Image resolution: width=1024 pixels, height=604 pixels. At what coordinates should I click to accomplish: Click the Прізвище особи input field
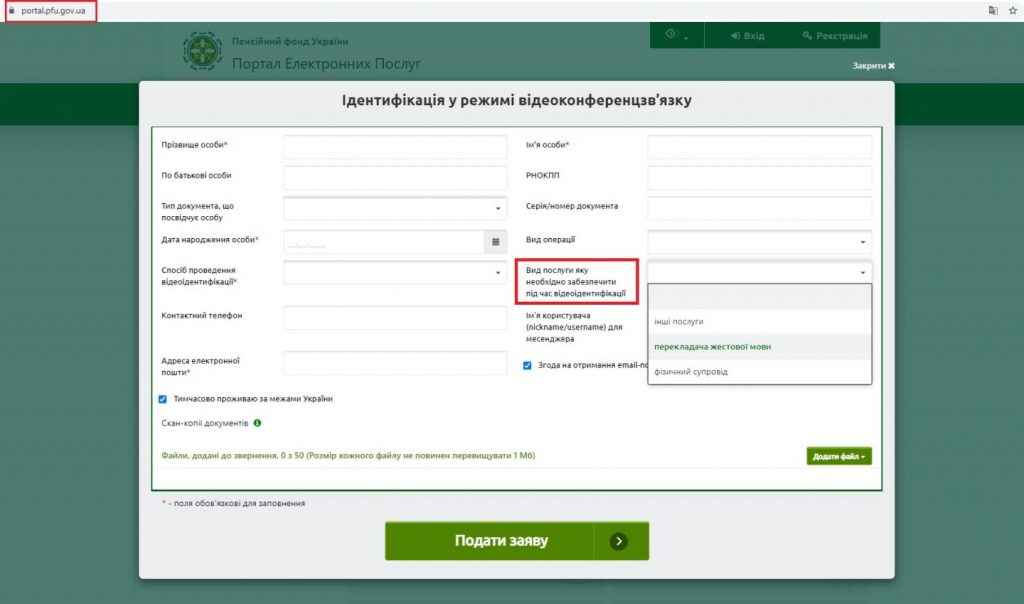(395, 146)
